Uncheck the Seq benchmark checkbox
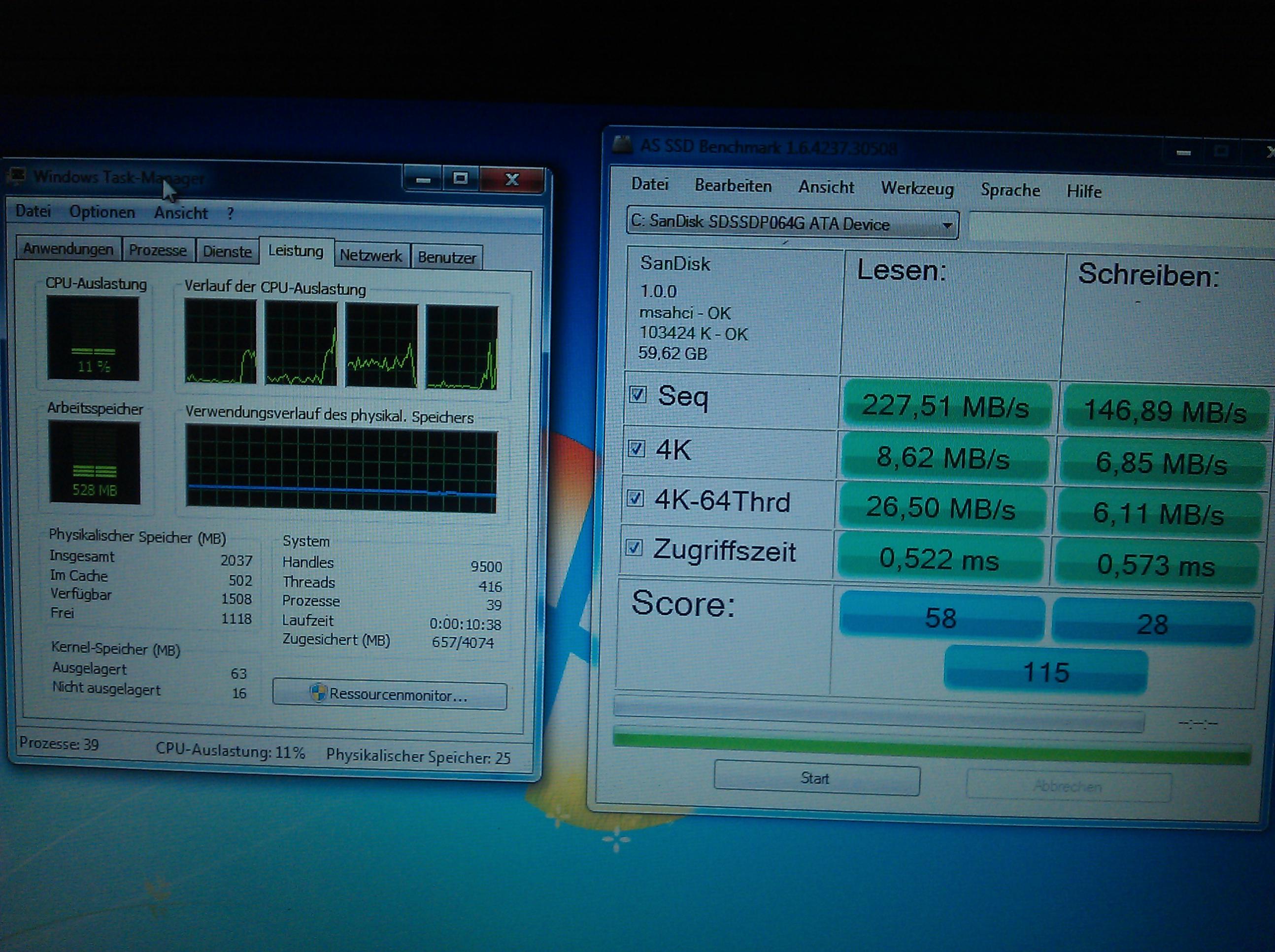Screen dimensions: 1275x952 637,395
